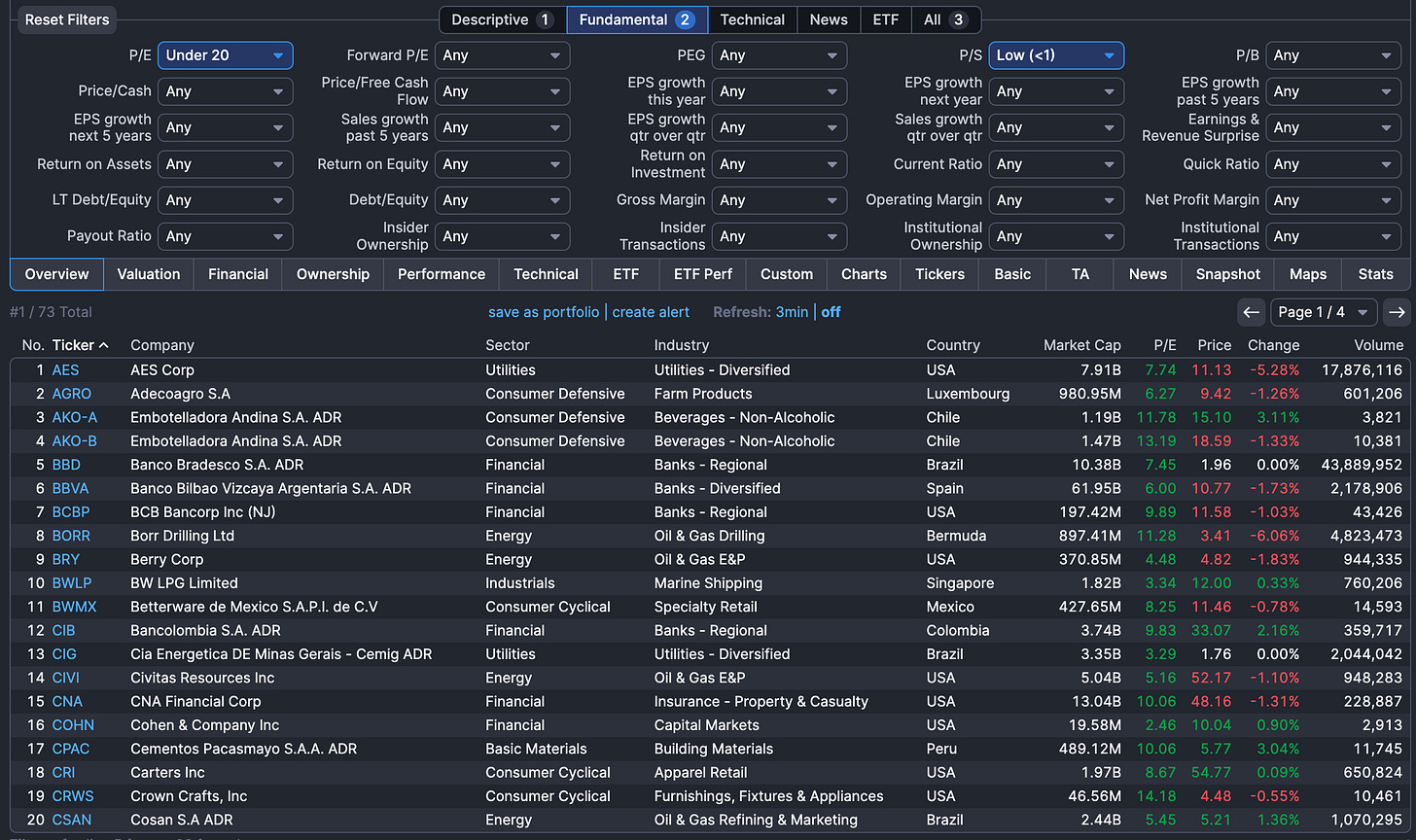Open the Financial view tab
This screenshot has height=840, width=1416.
click(238, 274)
